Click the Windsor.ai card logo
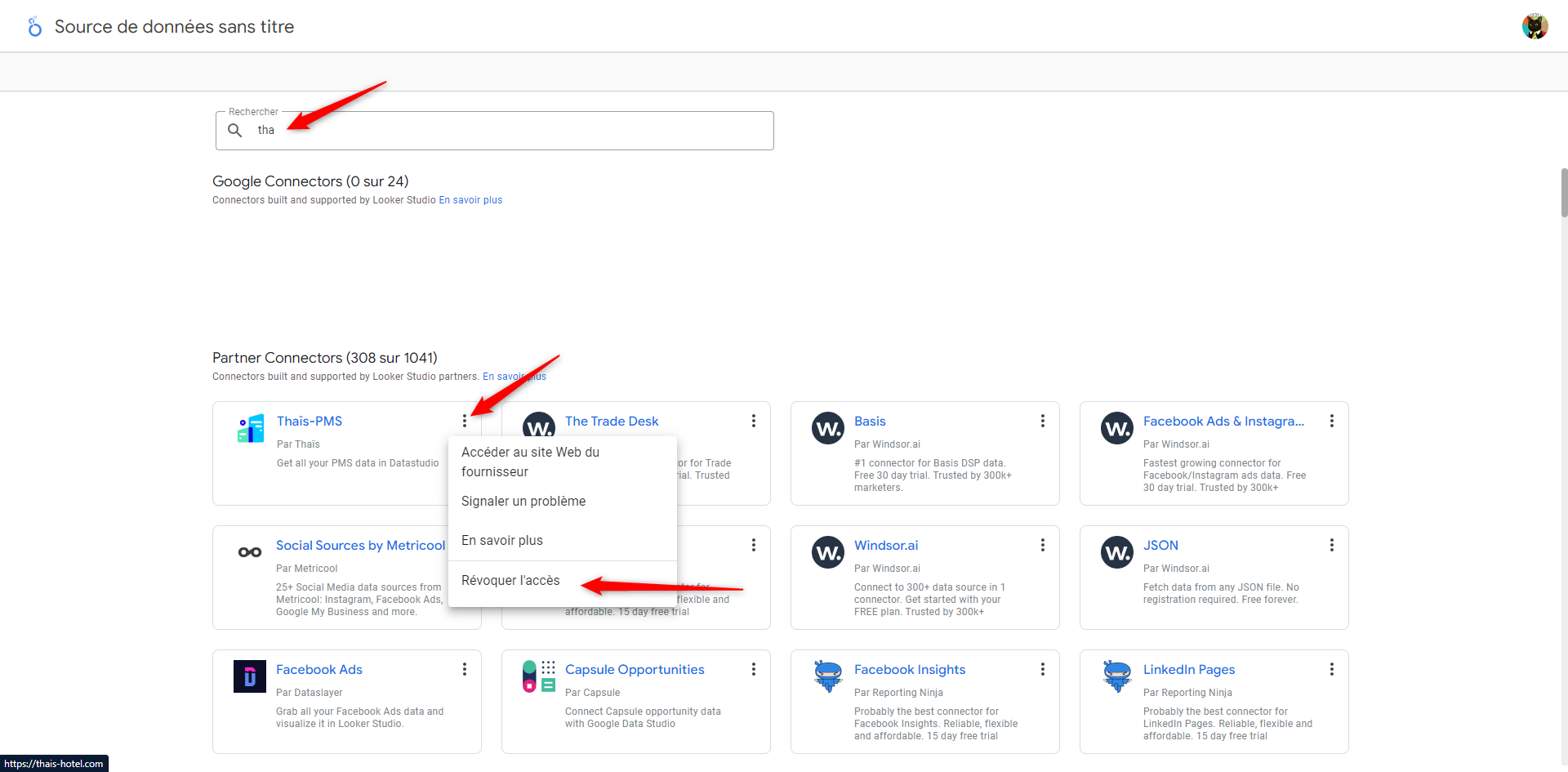 (x=828, y=552)
